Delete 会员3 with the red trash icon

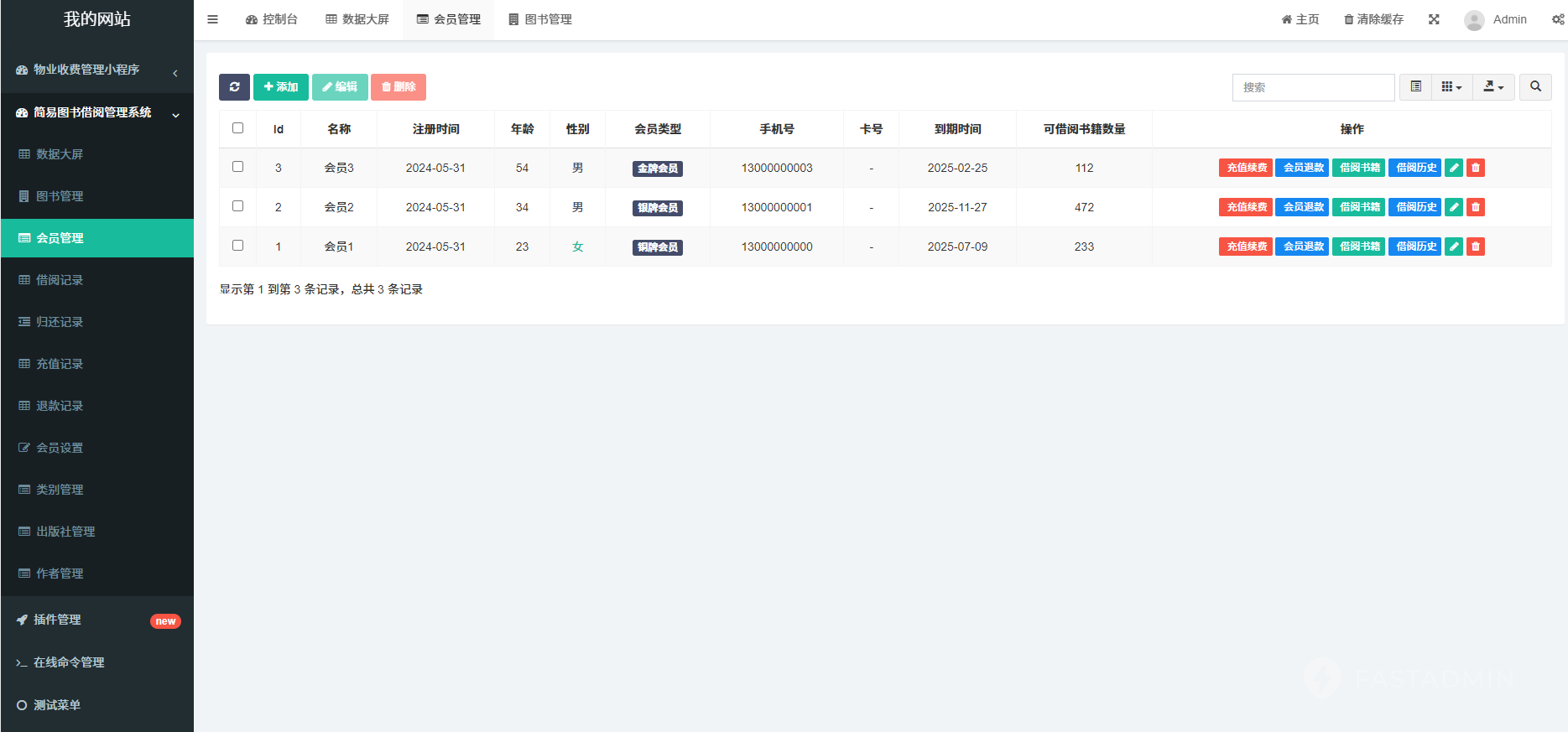pos(1476,168)
